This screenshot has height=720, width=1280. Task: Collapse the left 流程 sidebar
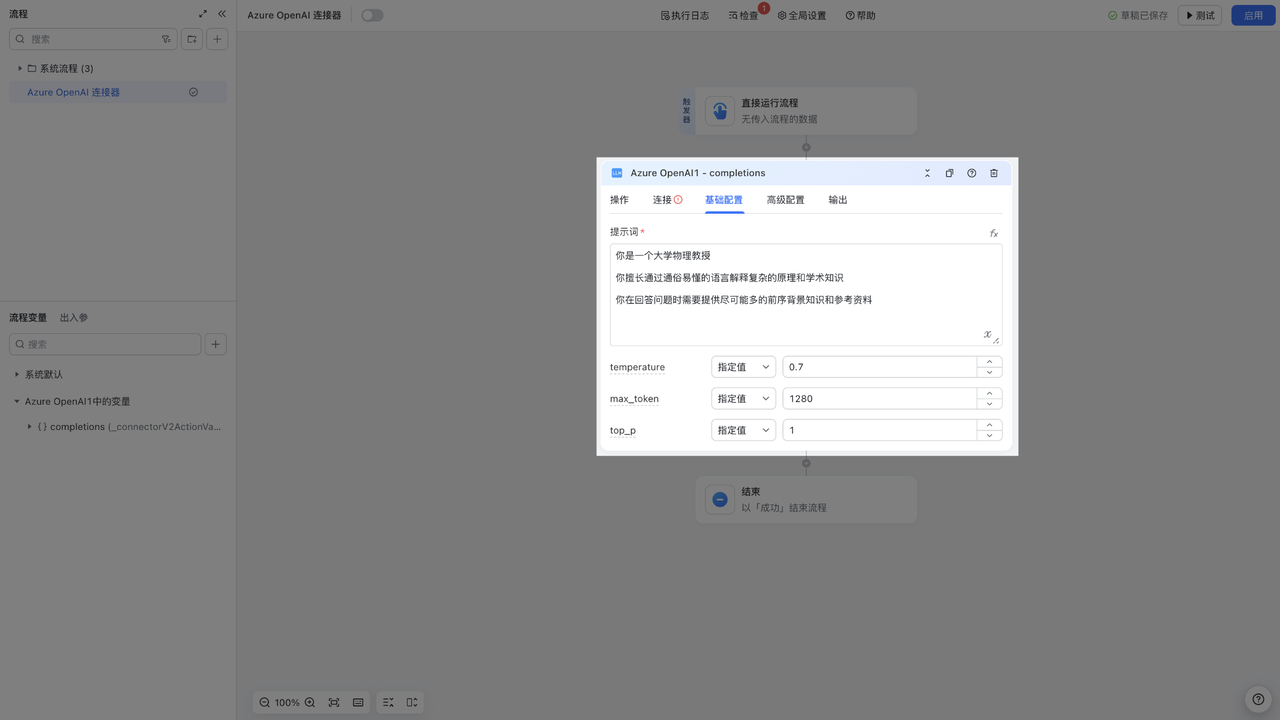[x=222, y=14]
